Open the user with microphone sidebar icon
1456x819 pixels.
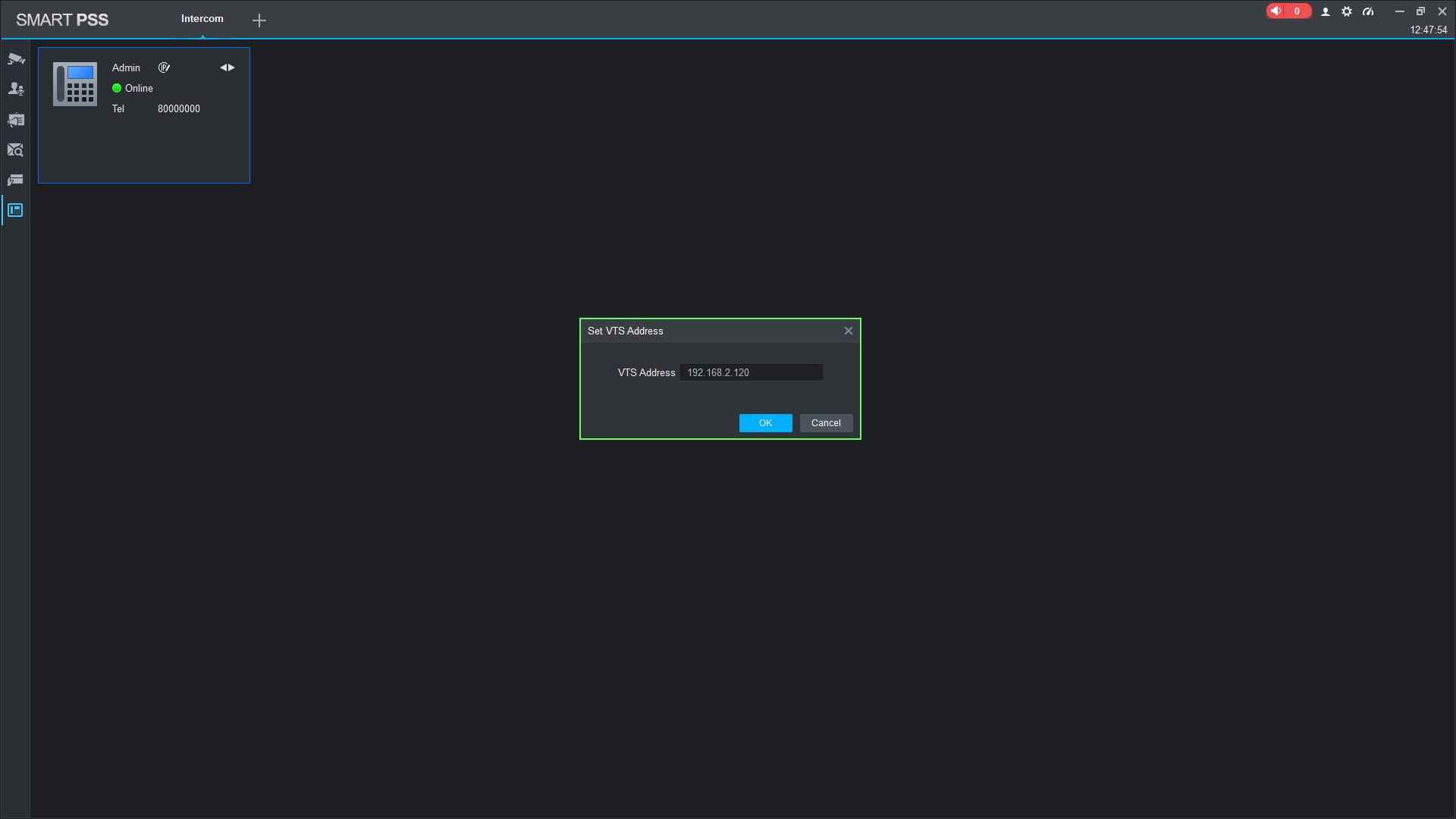pyautogui.click(x=16, y=89)
